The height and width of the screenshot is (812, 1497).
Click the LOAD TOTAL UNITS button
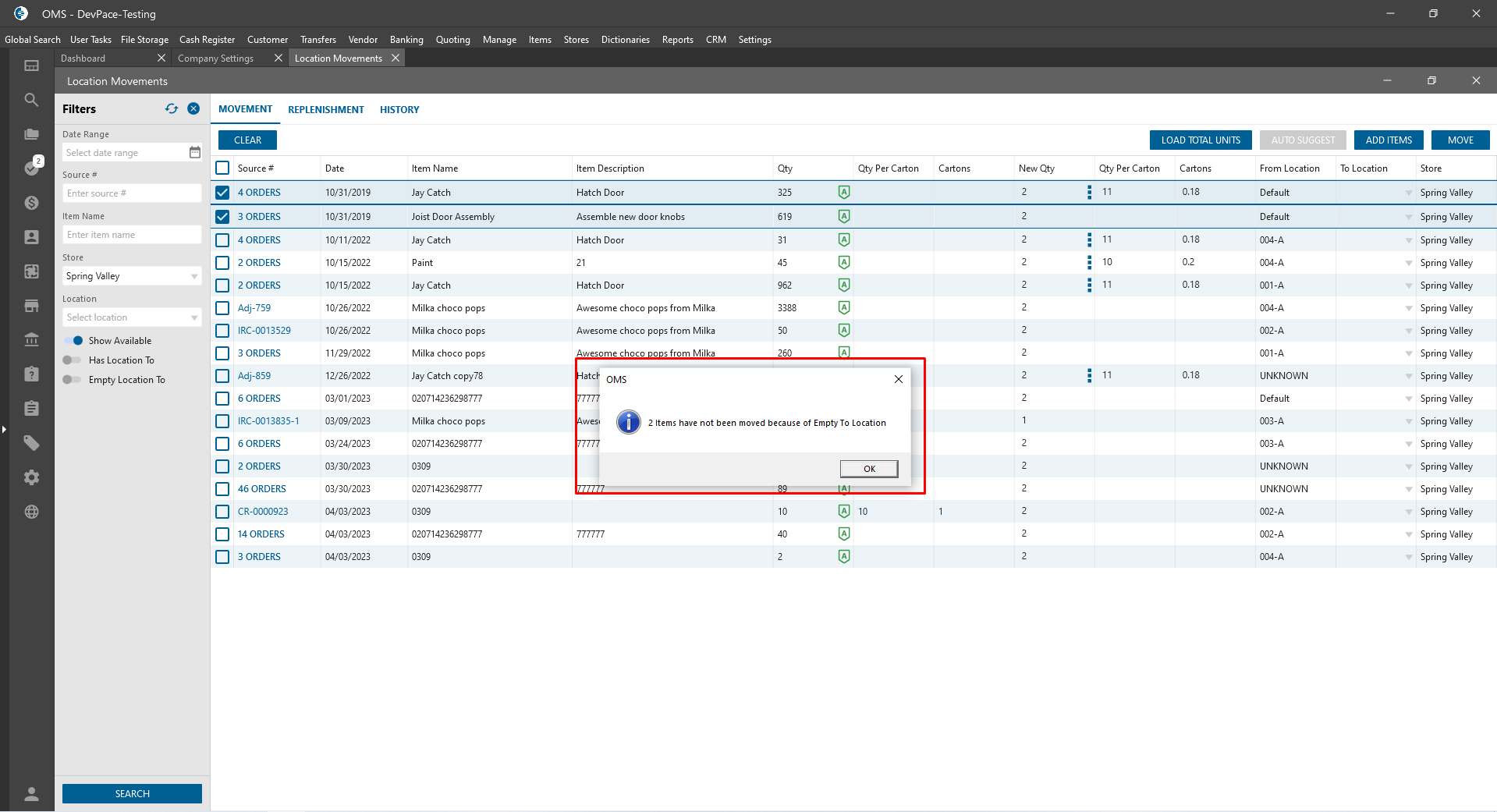pos(1200,140)
